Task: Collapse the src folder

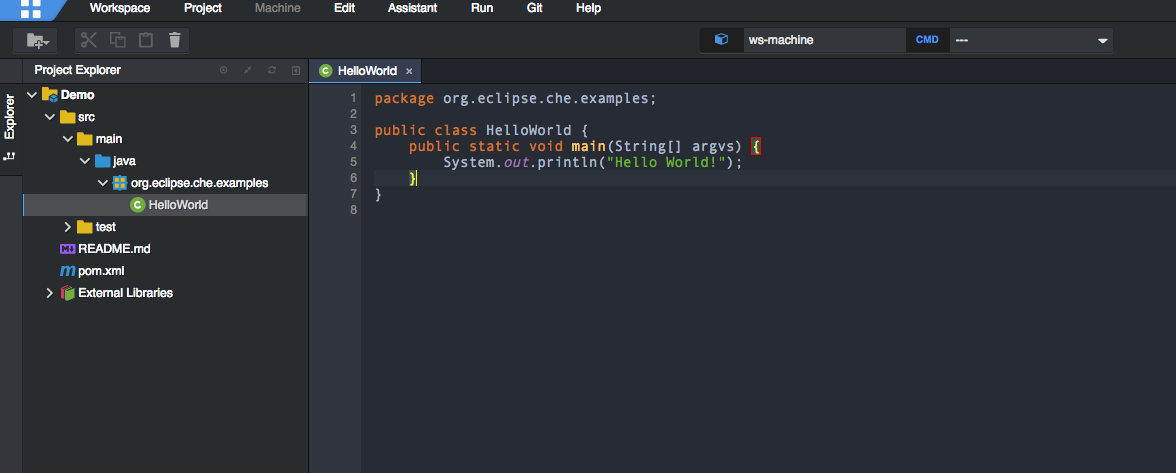Action: (50, 117)
